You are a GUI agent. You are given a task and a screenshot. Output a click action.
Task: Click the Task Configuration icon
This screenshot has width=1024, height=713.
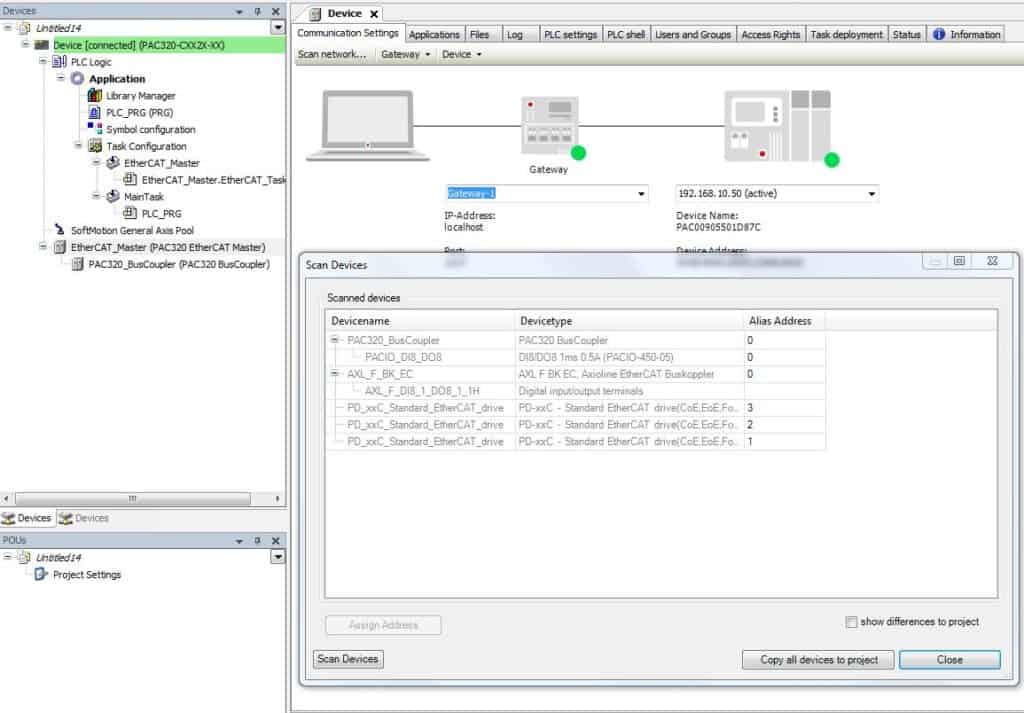pos(95,146)
